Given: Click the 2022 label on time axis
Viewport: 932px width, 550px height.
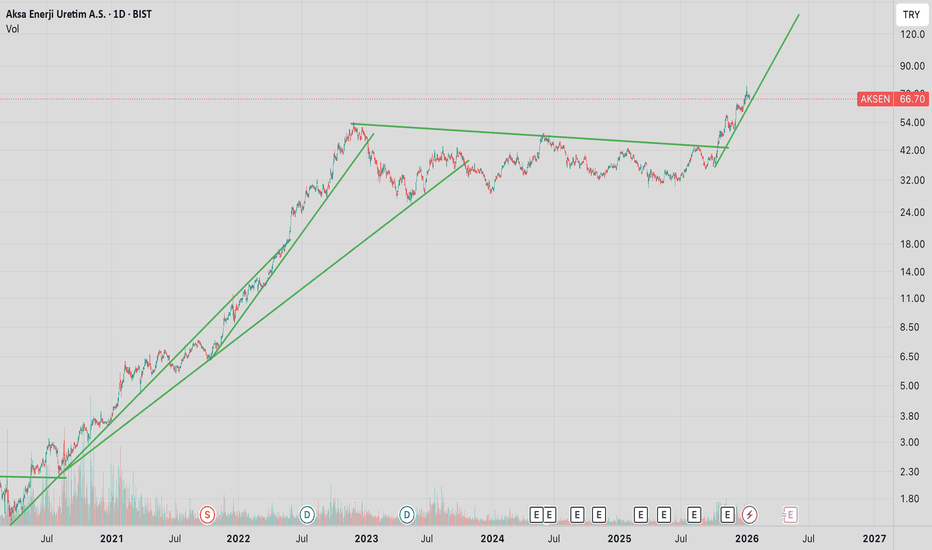Looking at the screenshot, I should pos(238,539).
